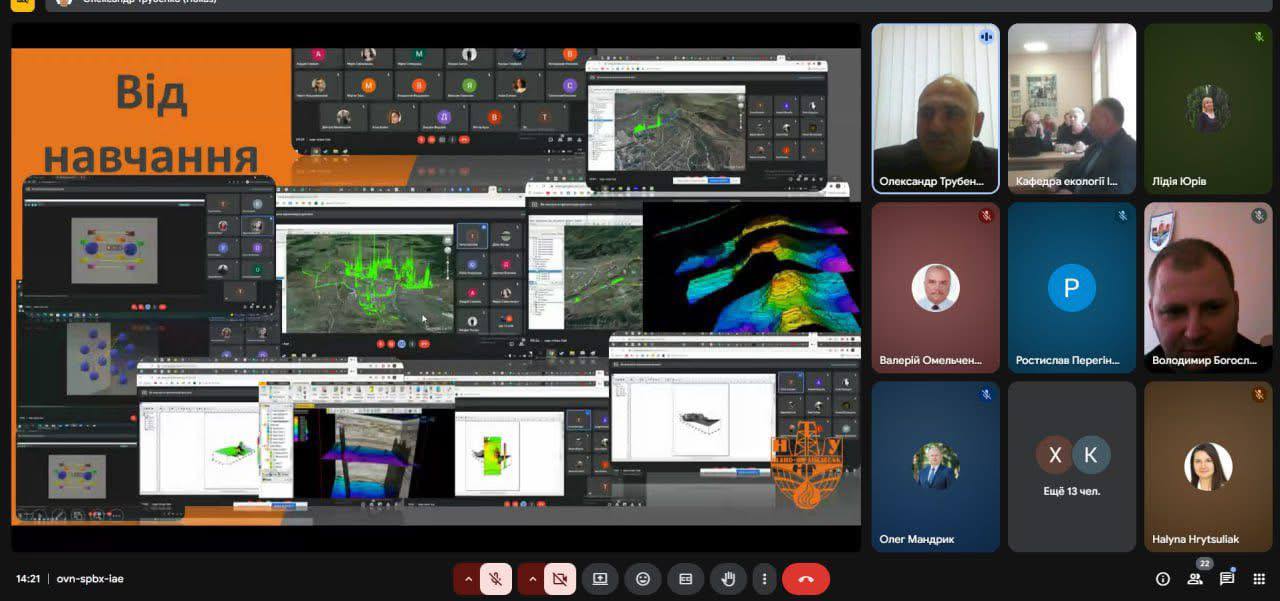Turn on the camera in the call bar
This screenshot has width=1280, height=601.
(x=560, y=578)
